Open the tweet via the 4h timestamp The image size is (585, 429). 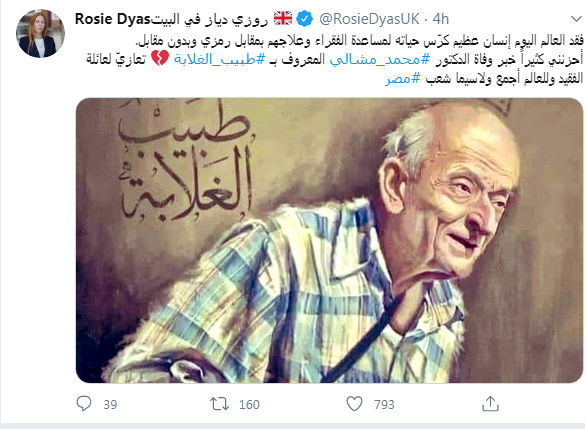click(441, 19)
